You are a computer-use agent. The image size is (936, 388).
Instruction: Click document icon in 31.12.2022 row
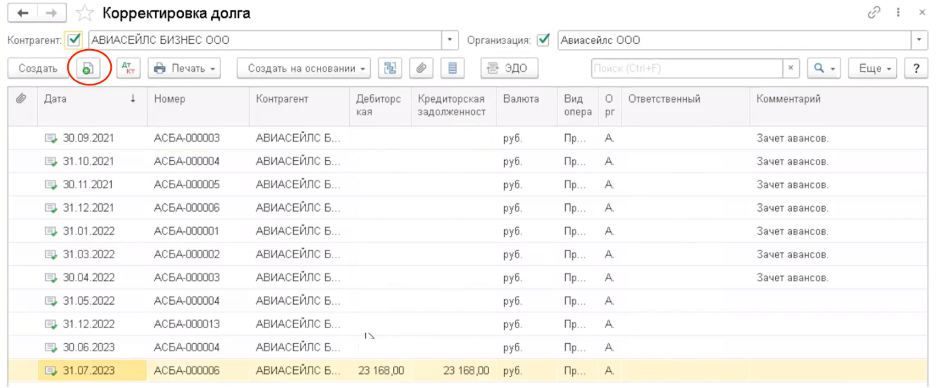coord(51,324)
